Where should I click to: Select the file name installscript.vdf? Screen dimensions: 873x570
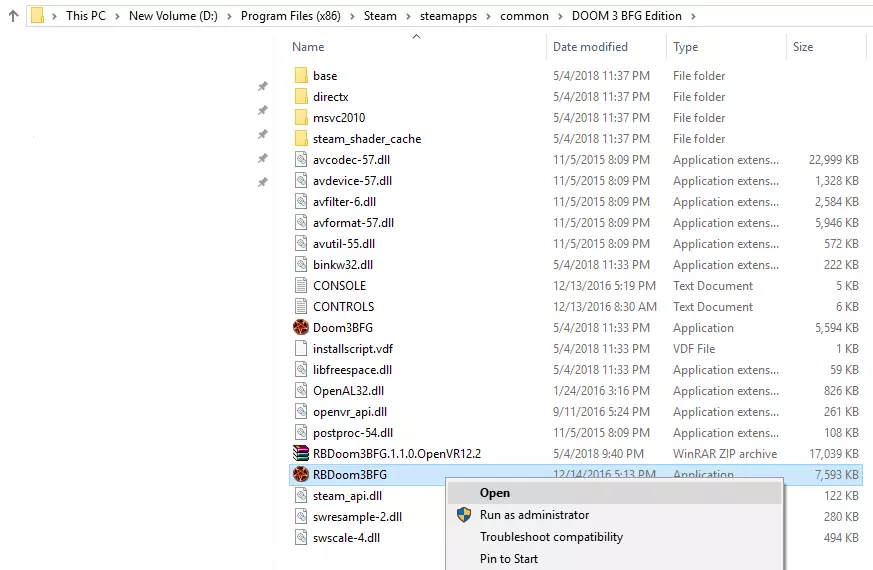353,349
